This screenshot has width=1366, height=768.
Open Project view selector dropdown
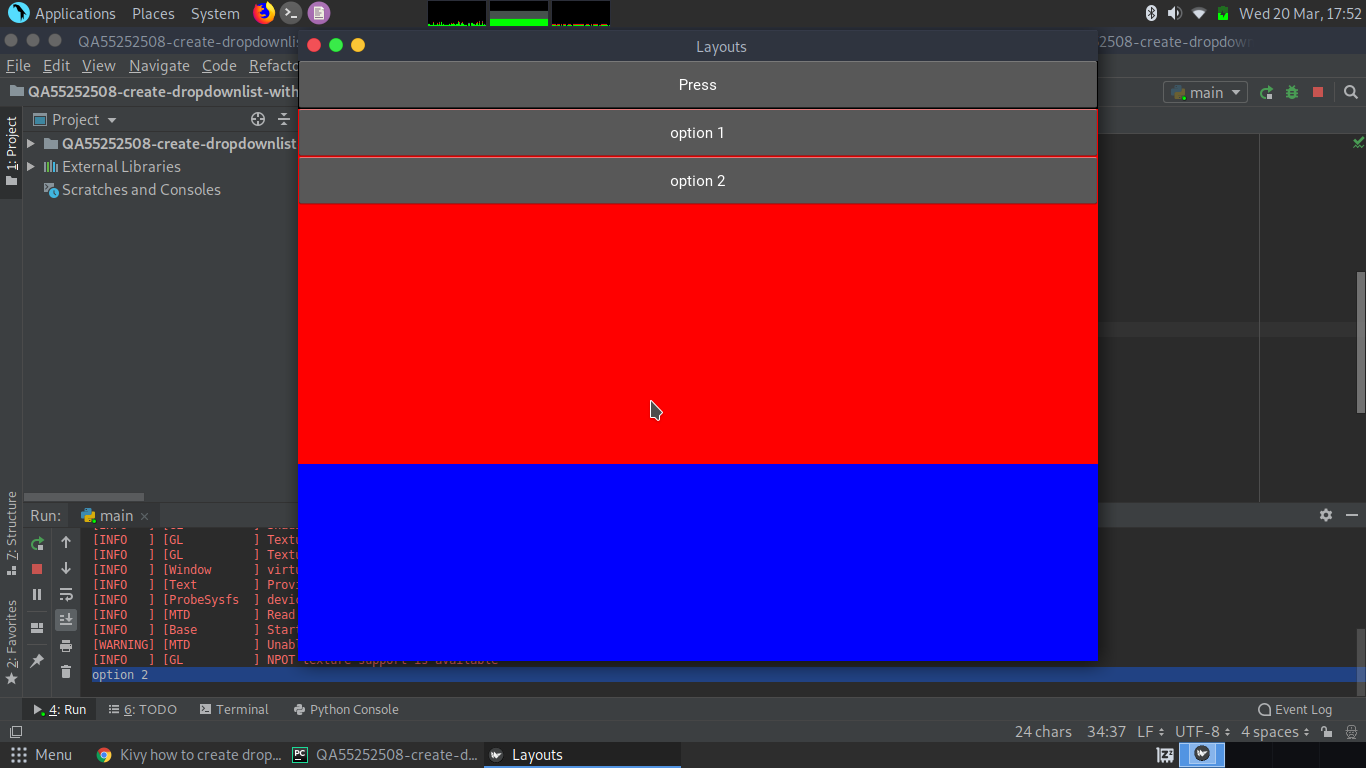coord(75,119)
